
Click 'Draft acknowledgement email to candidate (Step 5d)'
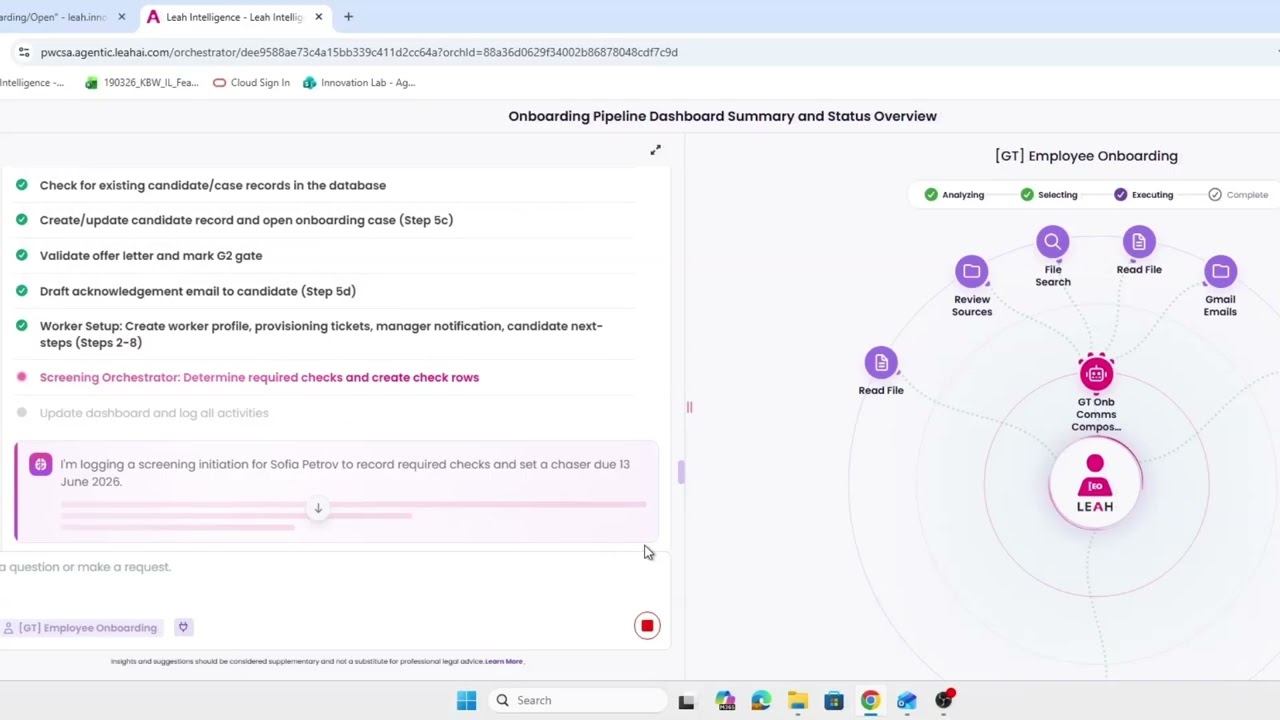click(x=198, y=291)
